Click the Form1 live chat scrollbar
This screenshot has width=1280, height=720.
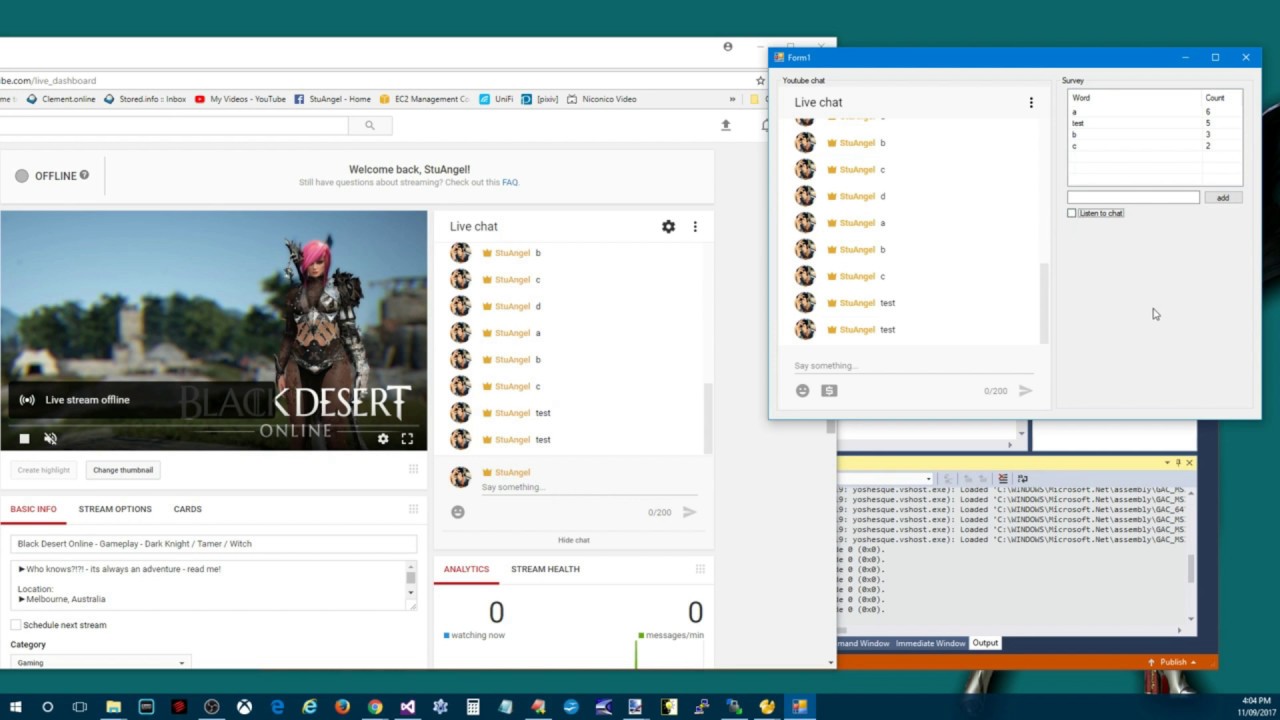click(x=1044, y=302)
